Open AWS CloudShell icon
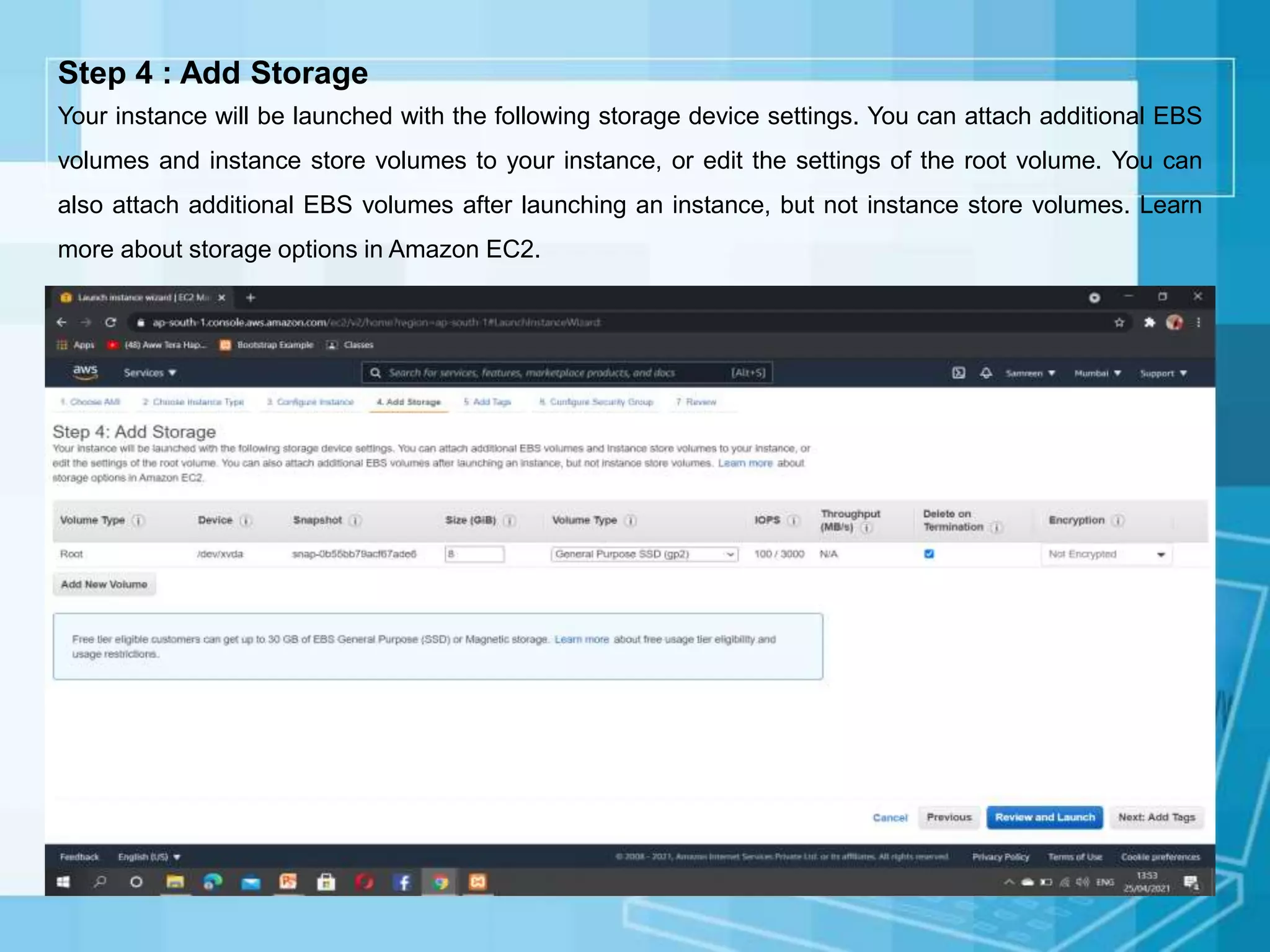 pos(959,372)
